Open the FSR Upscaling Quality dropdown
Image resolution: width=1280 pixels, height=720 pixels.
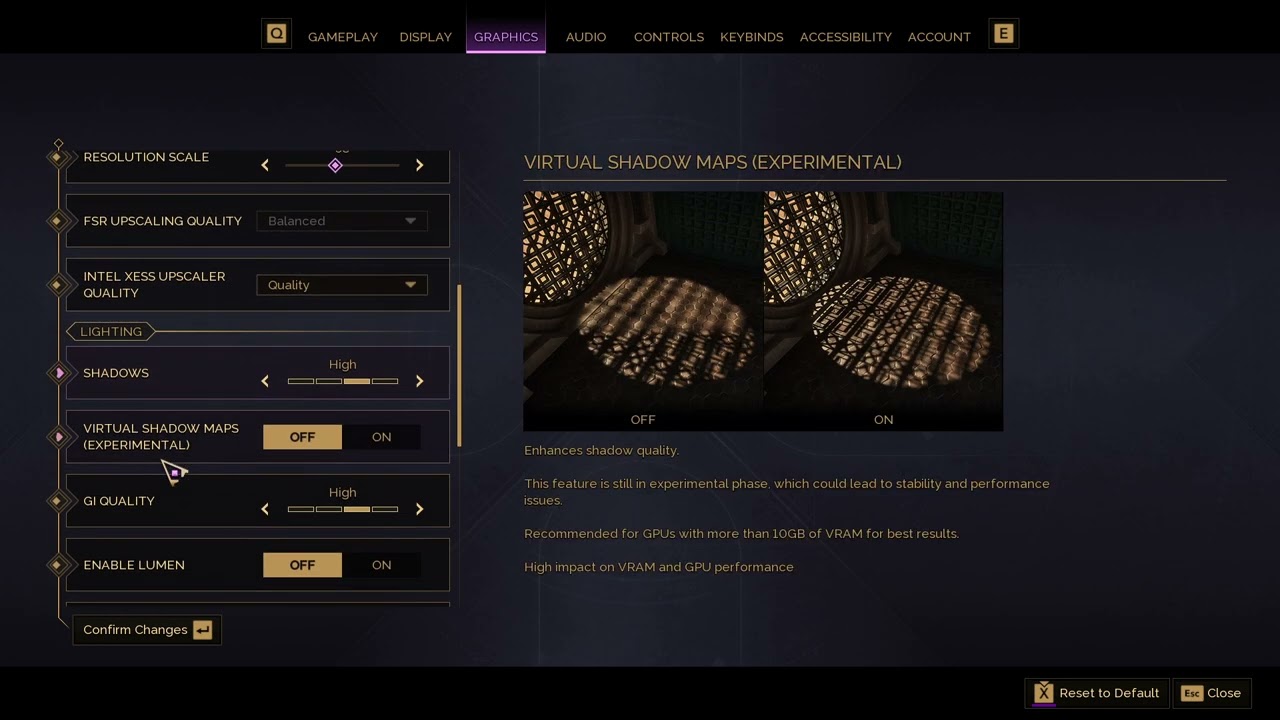[342, 221]
